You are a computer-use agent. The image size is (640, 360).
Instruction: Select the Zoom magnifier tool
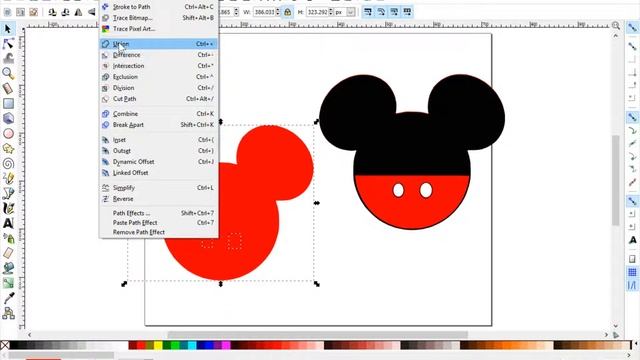tap(8, 73)
